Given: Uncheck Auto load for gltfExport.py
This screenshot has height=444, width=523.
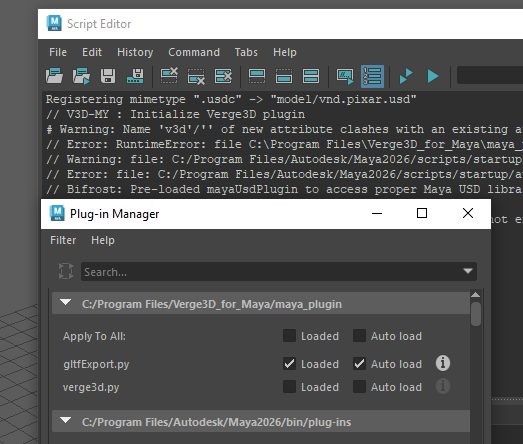Looking at the screenshot, I should [359, 364].
